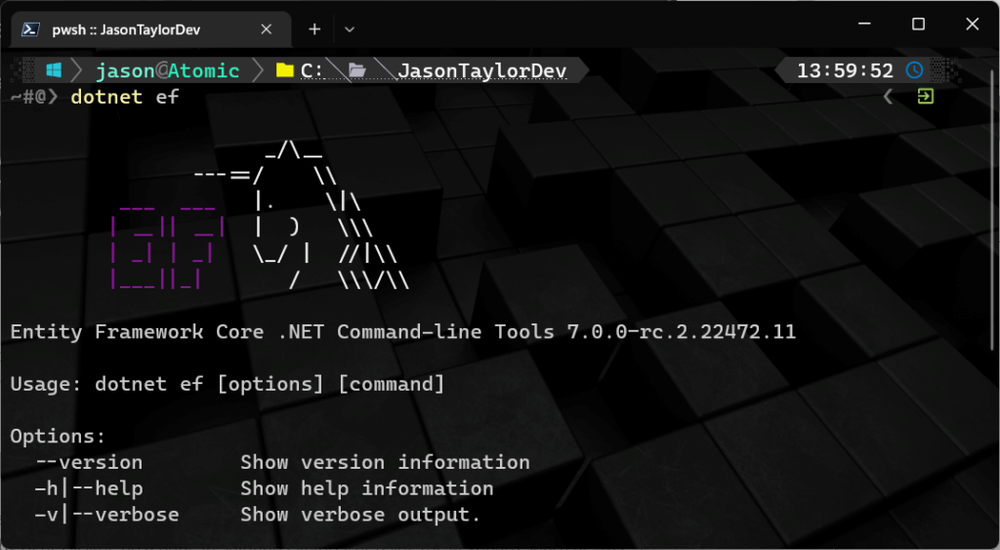1000x550 pixels.
Task: Click the 13:59:52 time display
Action: [845, 71]
